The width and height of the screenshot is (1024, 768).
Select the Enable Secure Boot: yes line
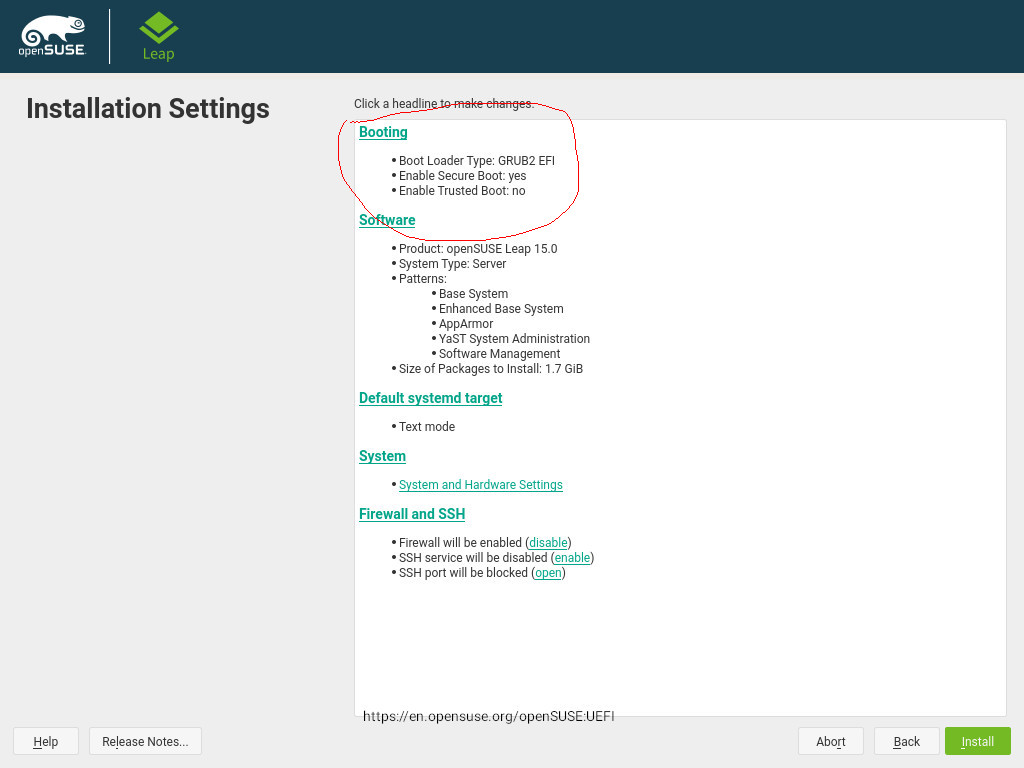click(462, 176)
